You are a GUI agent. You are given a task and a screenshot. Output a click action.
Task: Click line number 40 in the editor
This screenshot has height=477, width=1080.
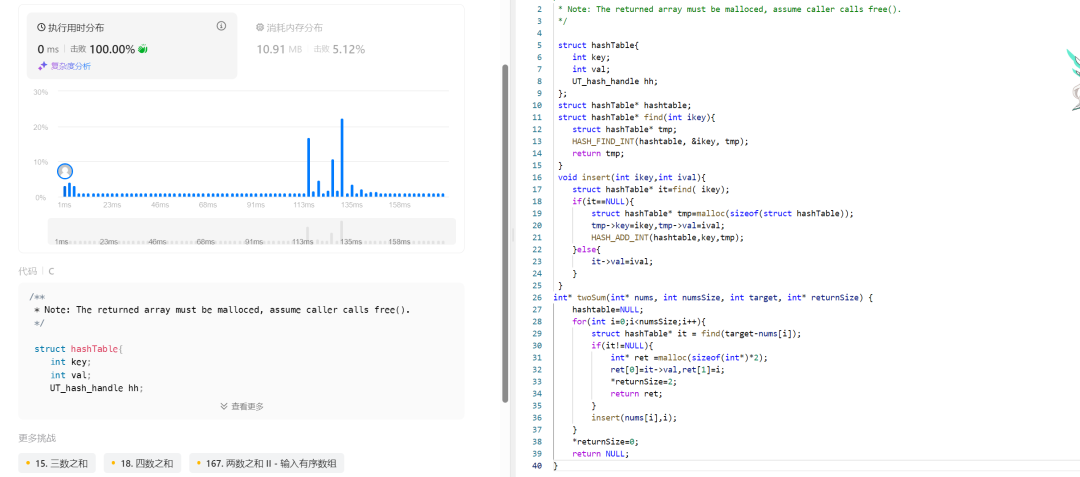coord(539,466)
